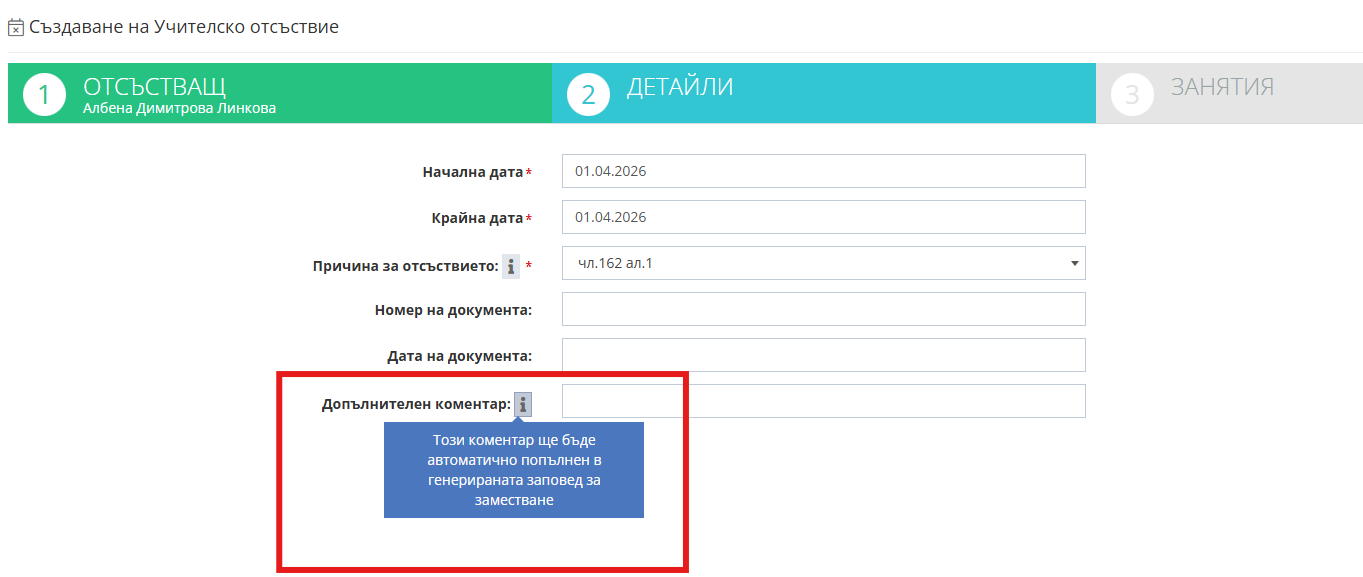Screen dimensions: 1363x577
Task: Click the Създаване на Учителско отсъствие heading
Action: [x=184, y=27]
